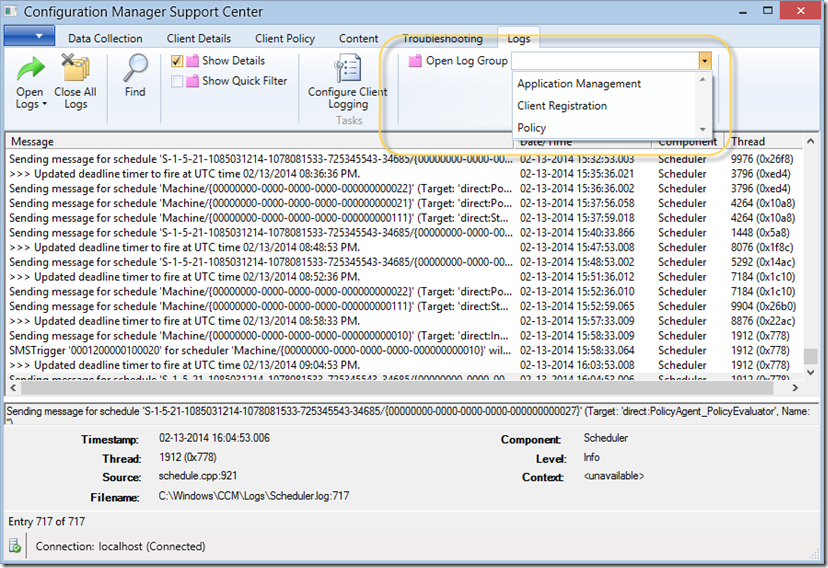Screen dimensions: 828x568
Task: Select the SMSTrigger '0001200000100020' log entry
Action: [x=404, y=351]
